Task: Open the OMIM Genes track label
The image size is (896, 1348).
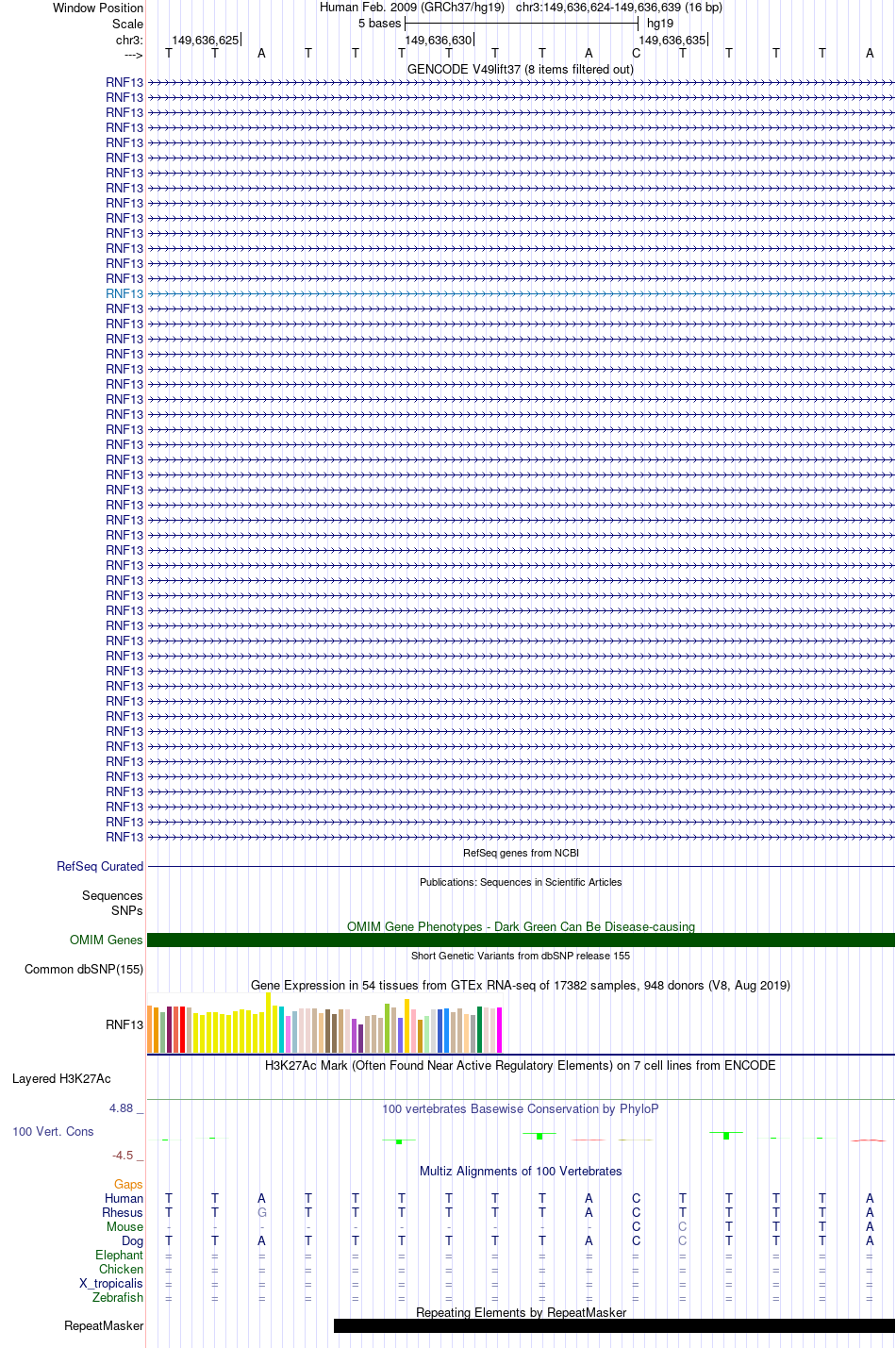Action: pos(107,940)
